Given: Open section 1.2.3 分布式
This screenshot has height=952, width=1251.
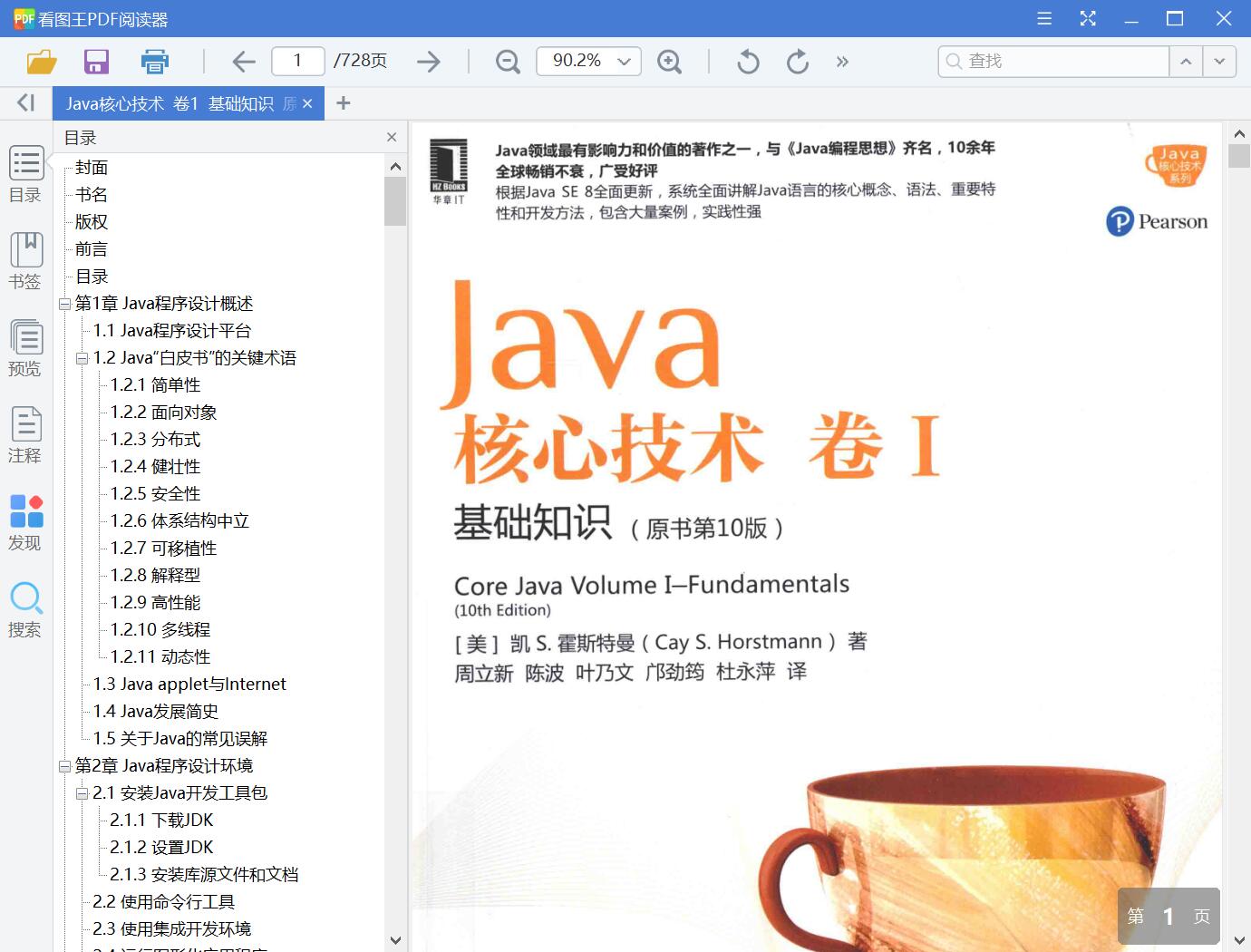Looking at the screenshot, I should (156, 440).
